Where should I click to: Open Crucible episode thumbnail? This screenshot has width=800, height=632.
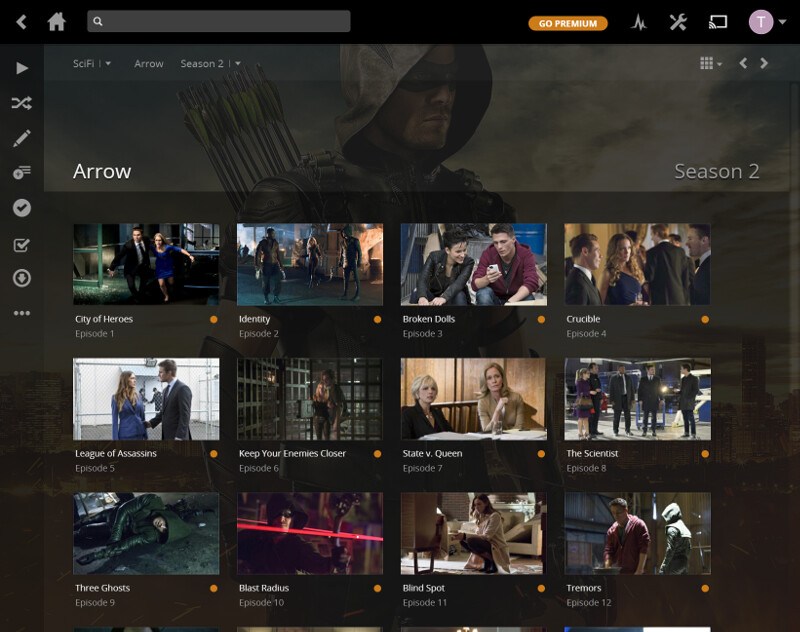tap(637, 264)
